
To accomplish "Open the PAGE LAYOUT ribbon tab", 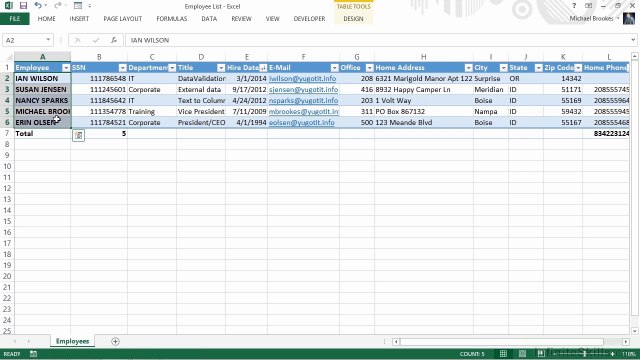I will pos(122,19).
